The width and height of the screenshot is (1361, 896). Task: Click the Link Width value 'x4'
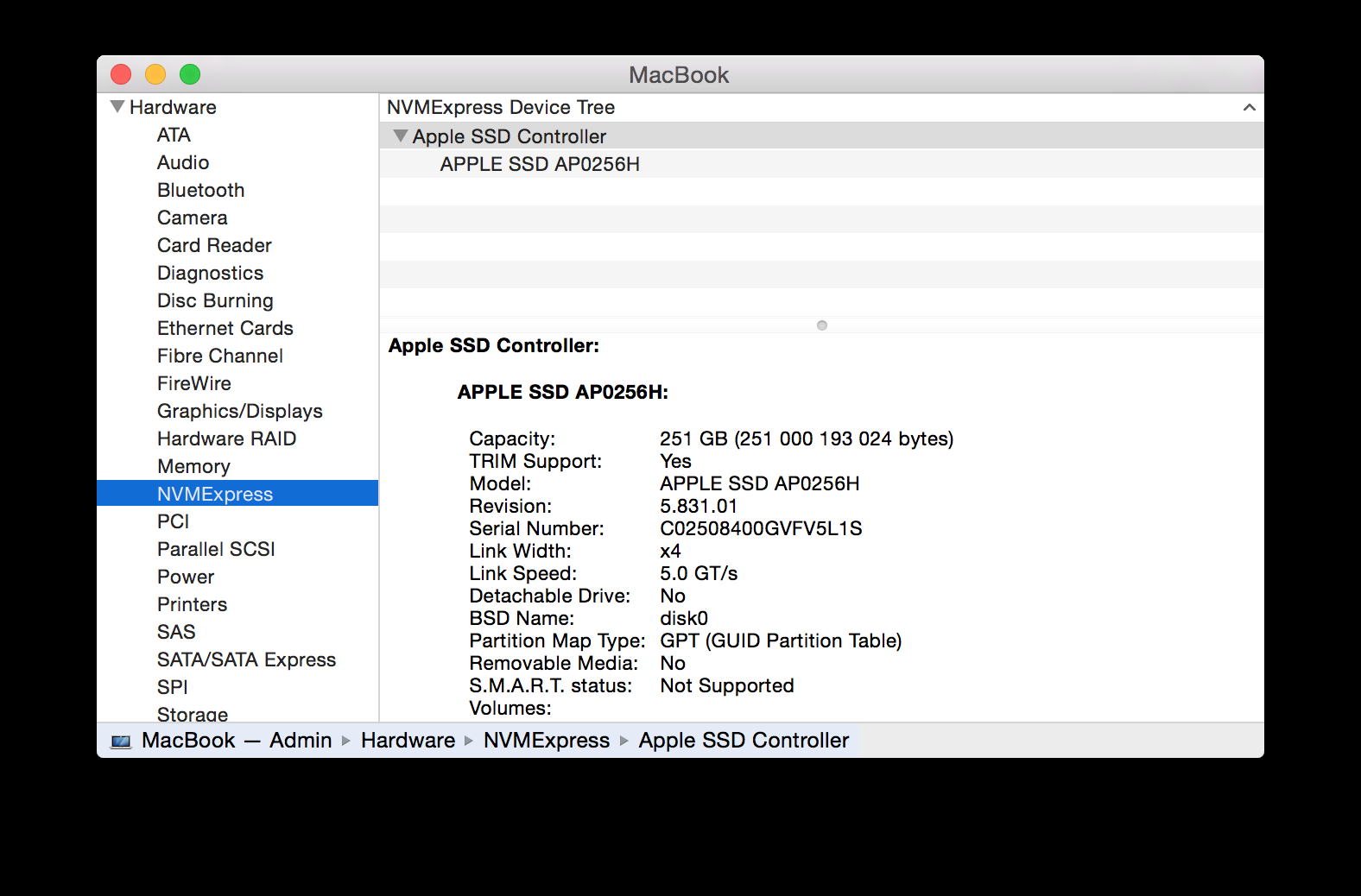point(670,551)
